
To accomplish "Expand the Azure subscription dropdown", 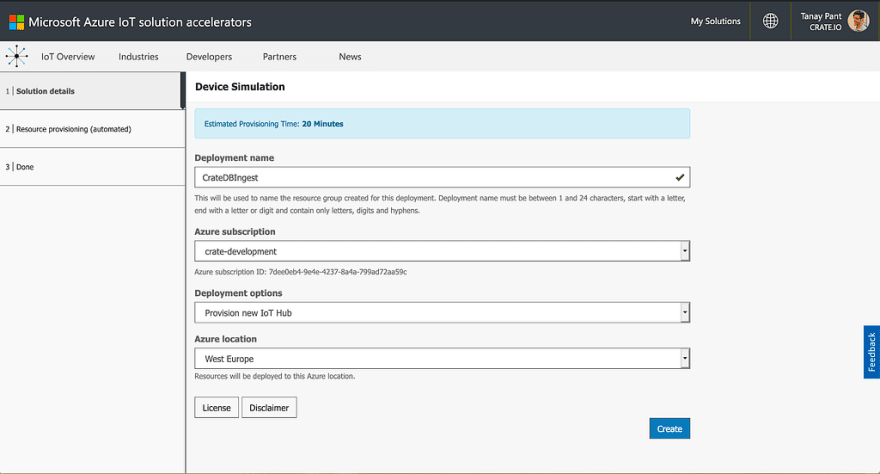I will tap(442, 251).
